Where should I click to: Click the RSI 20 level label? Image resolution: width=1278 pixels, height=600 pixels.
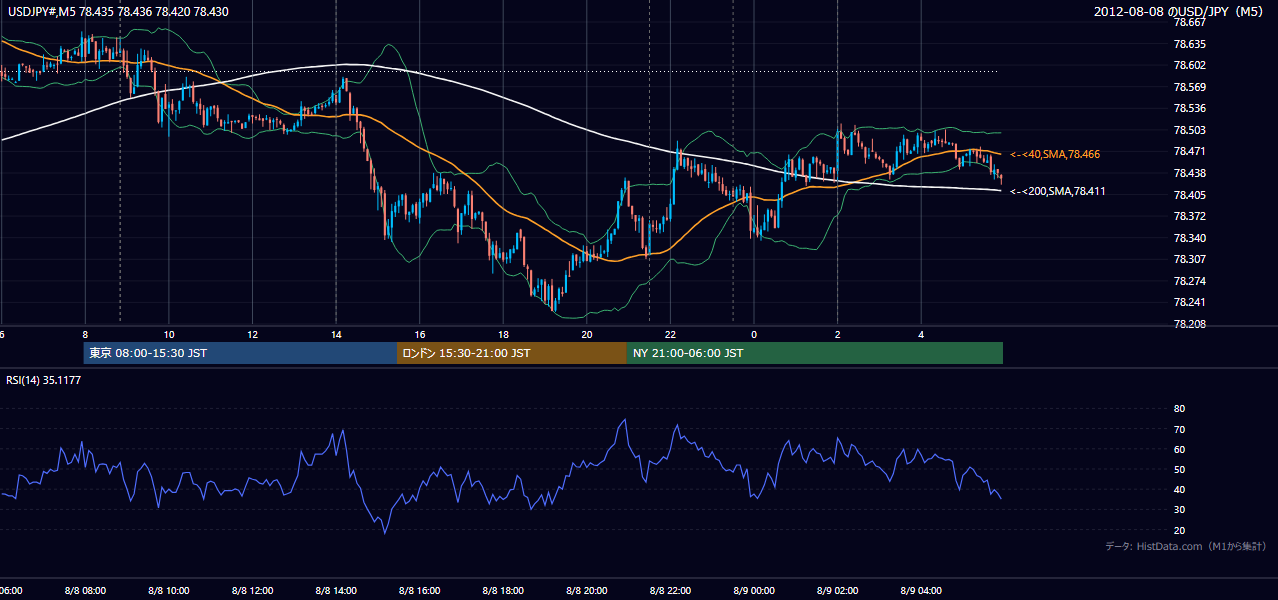point(1179,530)
